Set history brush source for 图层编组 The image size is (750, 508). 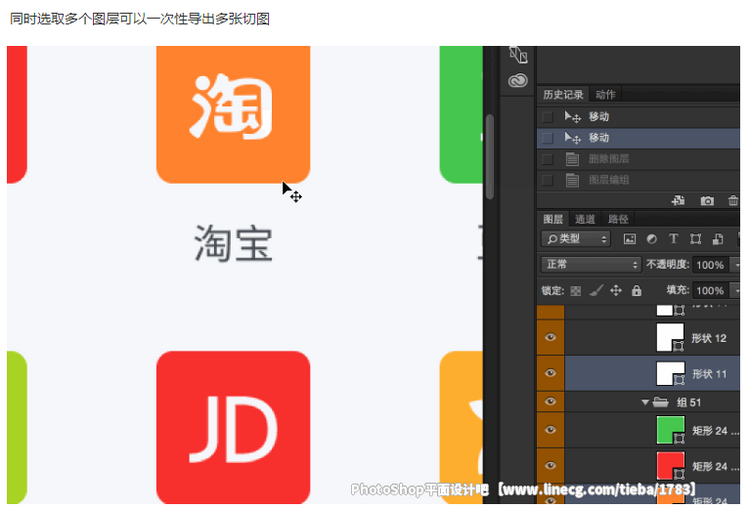pos(548,180)
